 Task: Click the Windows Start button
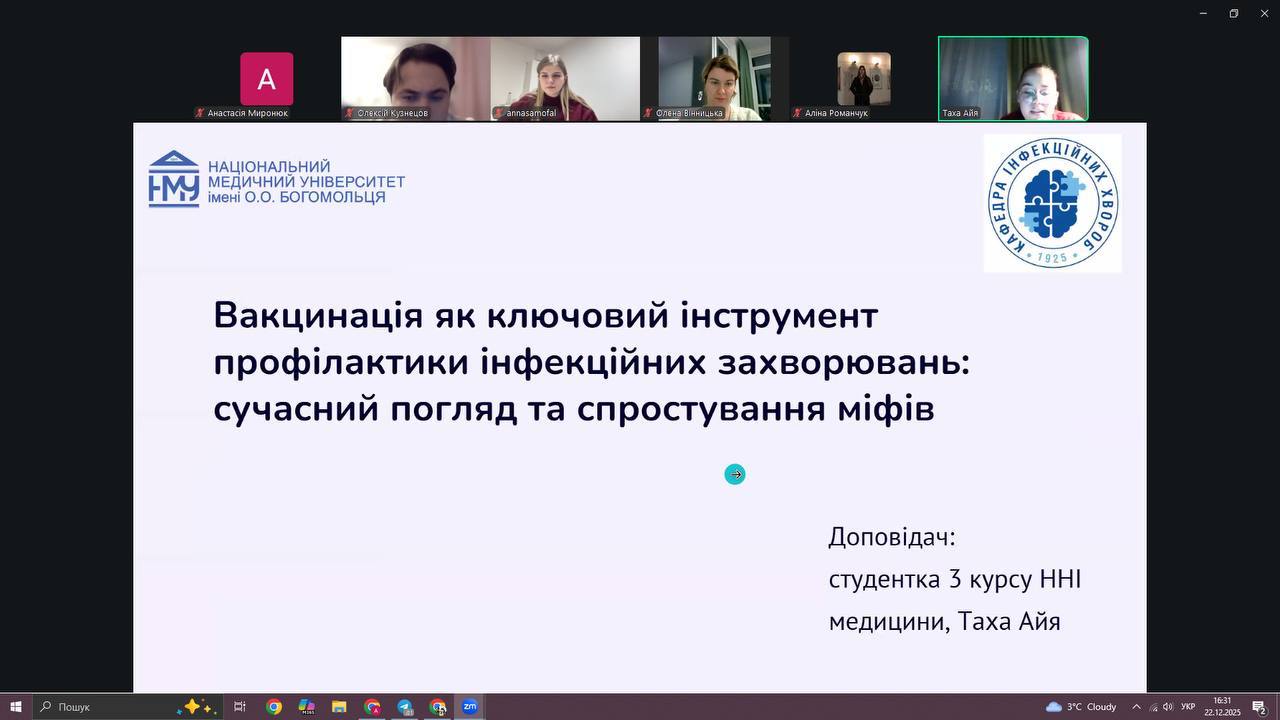pos(16,707)
